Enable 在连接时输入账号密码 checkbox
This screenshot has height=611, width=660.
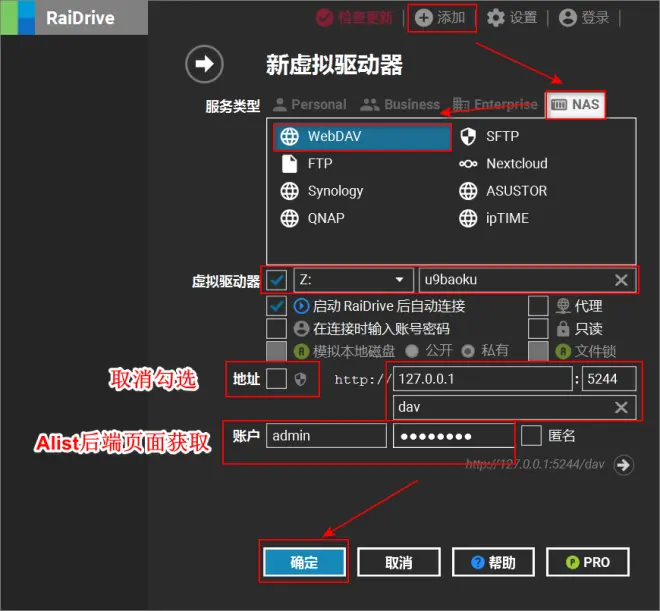click(x=277, y=329)
